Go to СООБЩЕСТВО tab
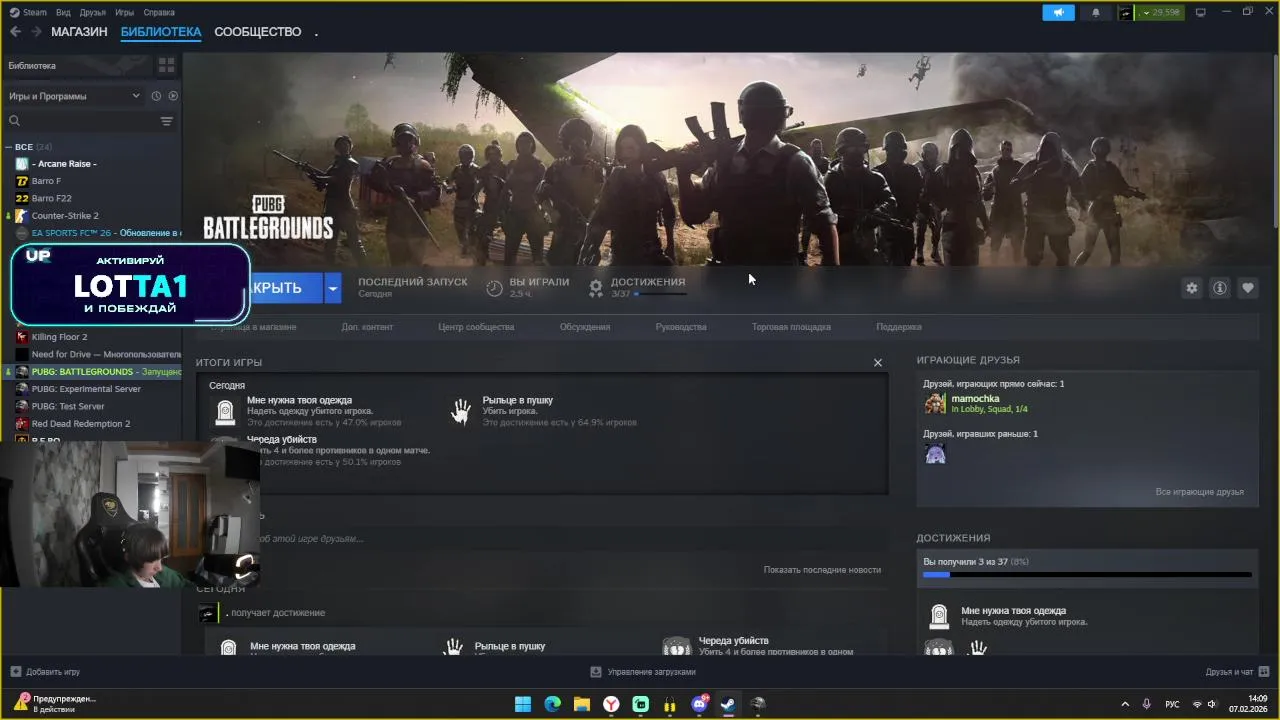The image size is (1280, 720). point(257,32)
